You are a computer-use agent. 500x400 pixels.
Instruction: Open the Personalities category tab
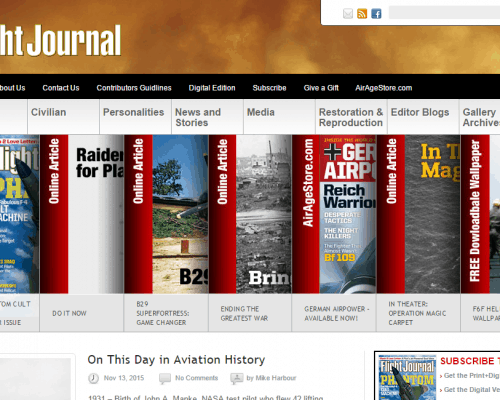pyautogui.click(x=135, y=117)
